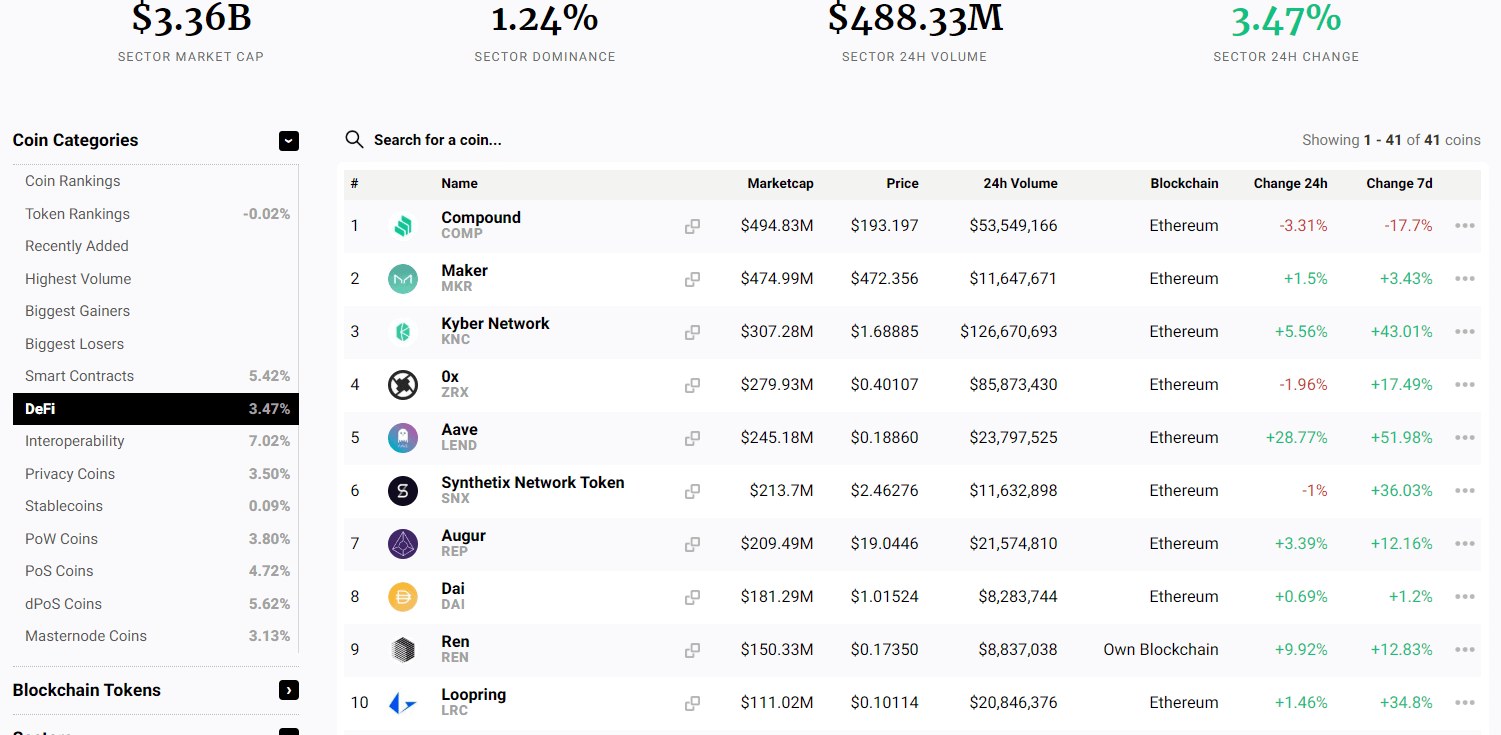The image size is (1501, 735).
Task: Click the Augur coin logo
Action: [x=403, y=544]
